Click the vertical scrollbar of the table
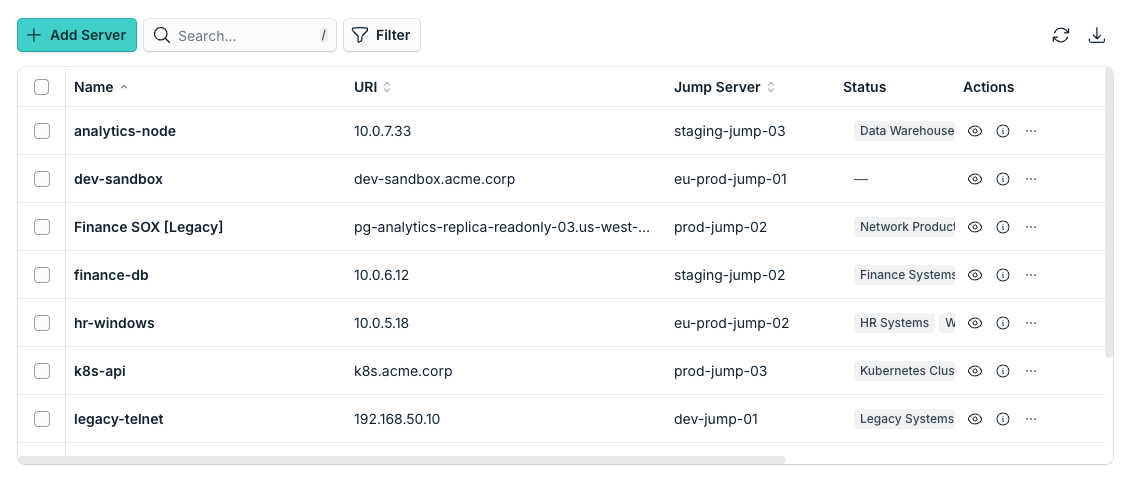This screenshot has width=1129, height=480. (1109, 213)
